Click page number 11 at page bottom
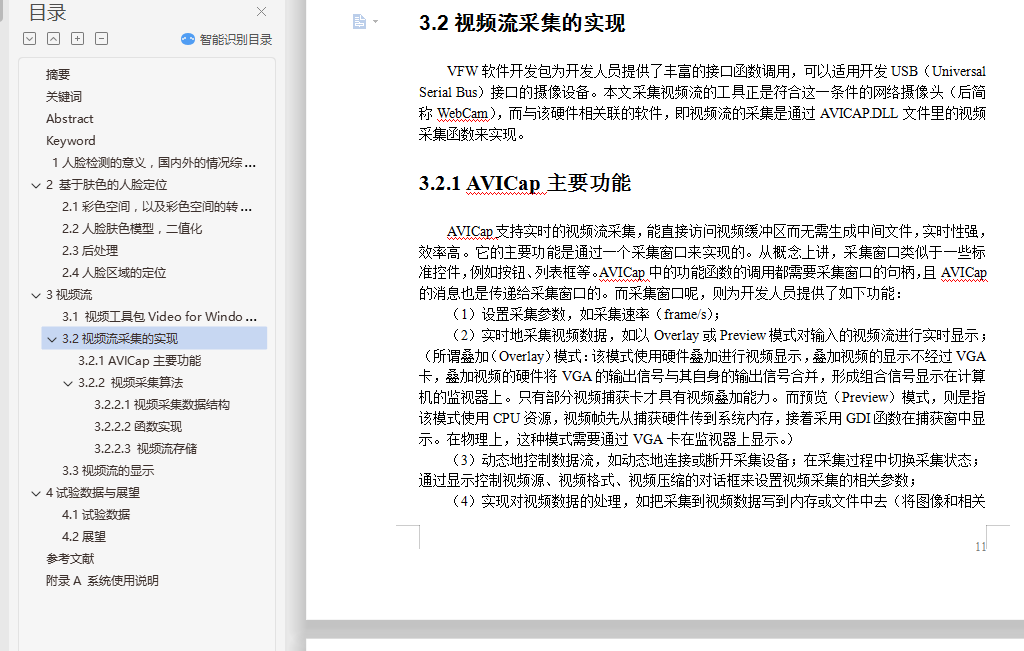The width and height of the screenshot is (1024, 651). 980,547
